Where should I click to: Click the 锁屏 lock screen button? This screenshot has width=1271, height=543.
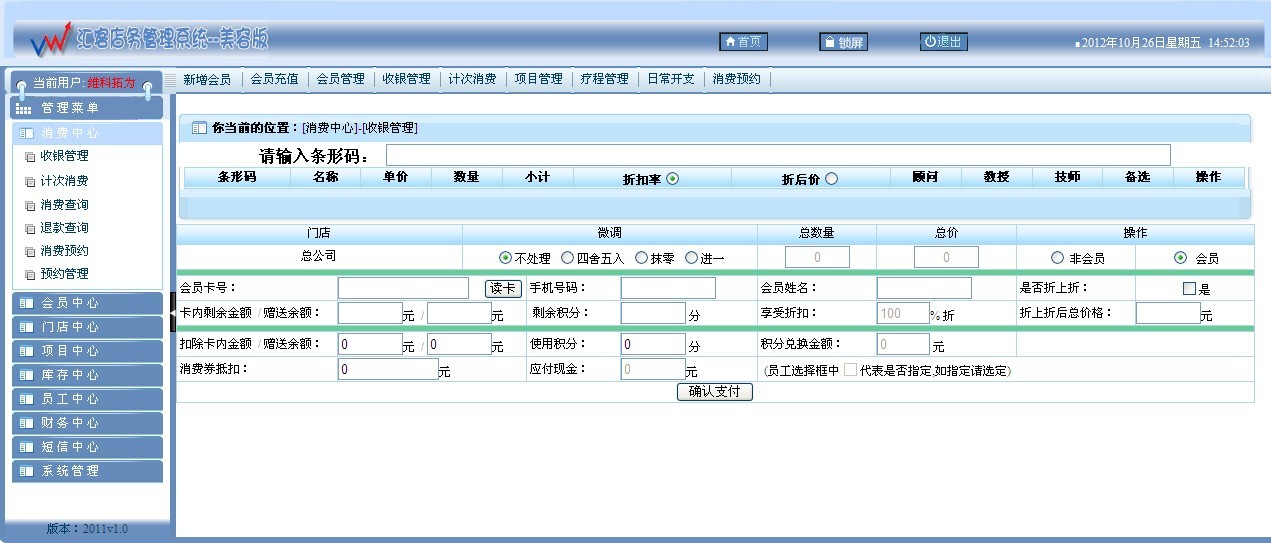coord(843,42)
